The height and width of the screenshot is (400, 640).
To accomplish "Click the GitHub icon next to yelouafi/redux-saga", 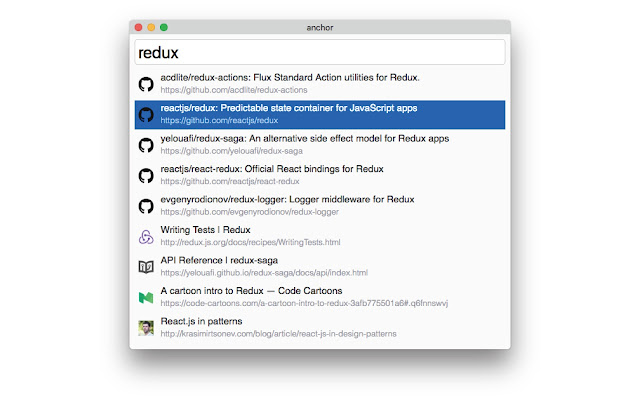I will (x=146, y=145).
